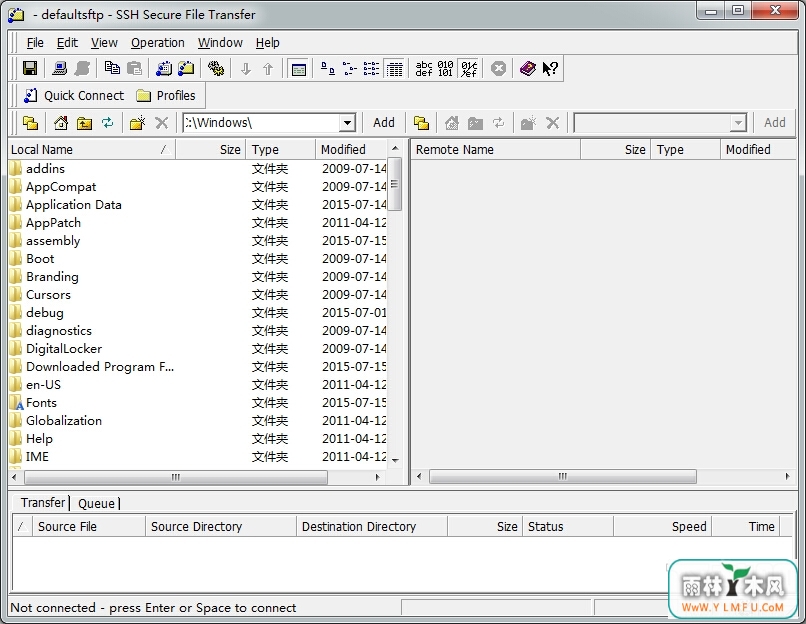The height and width of the screenshot is (624, 806).
Task: Switch to the Queue tab
Action: click(96, 503)
